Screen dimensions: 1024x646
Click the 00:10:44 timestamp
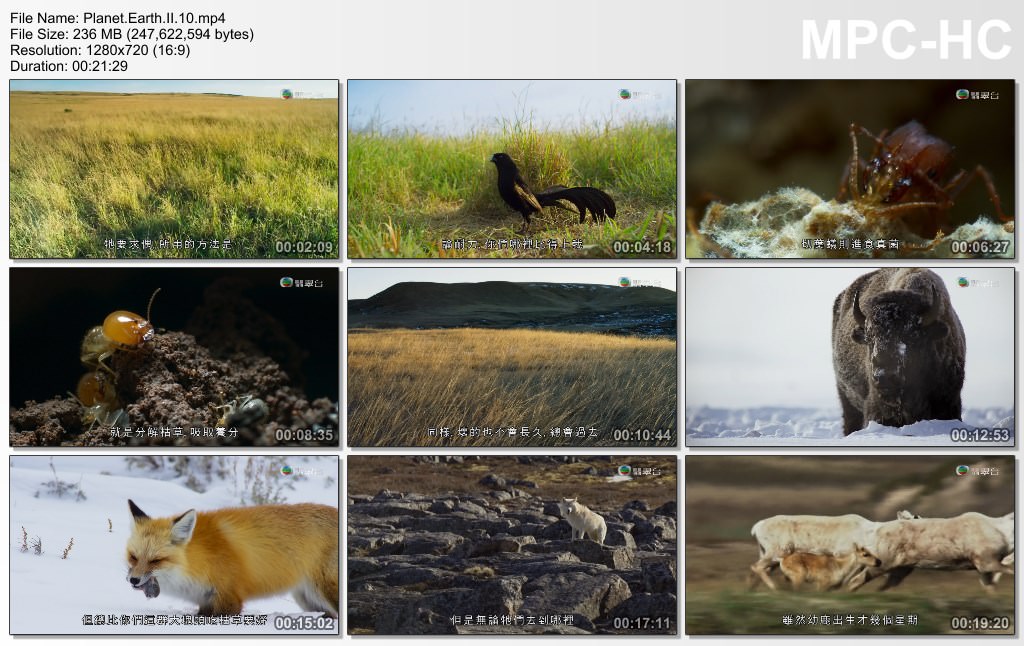[x=642, y=435]
